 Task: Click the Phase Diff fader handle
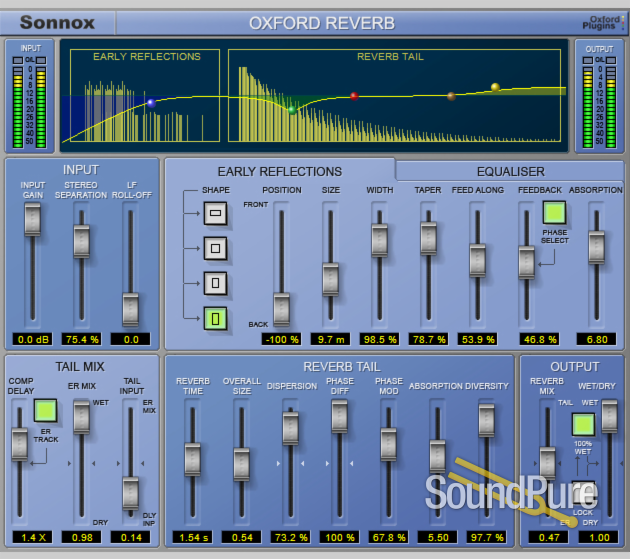[340, 416]
